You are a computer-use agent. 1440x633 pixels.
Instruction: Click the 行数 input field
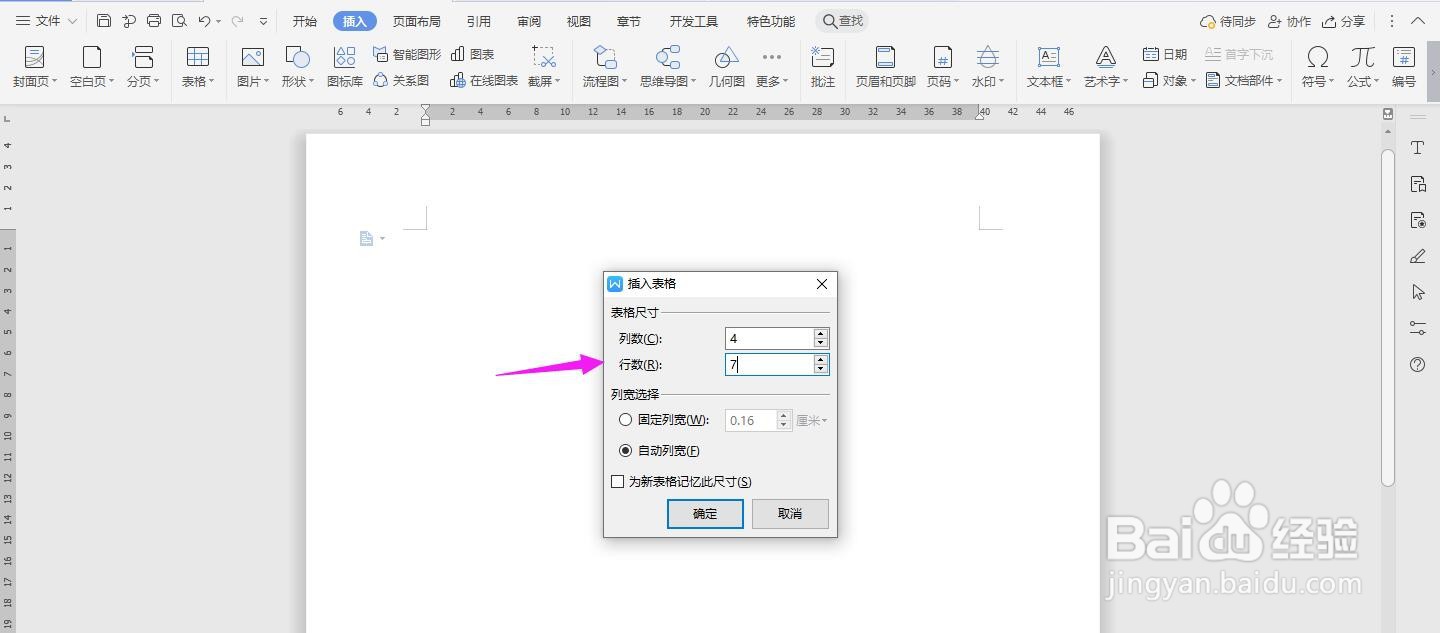tap(769, 365)
